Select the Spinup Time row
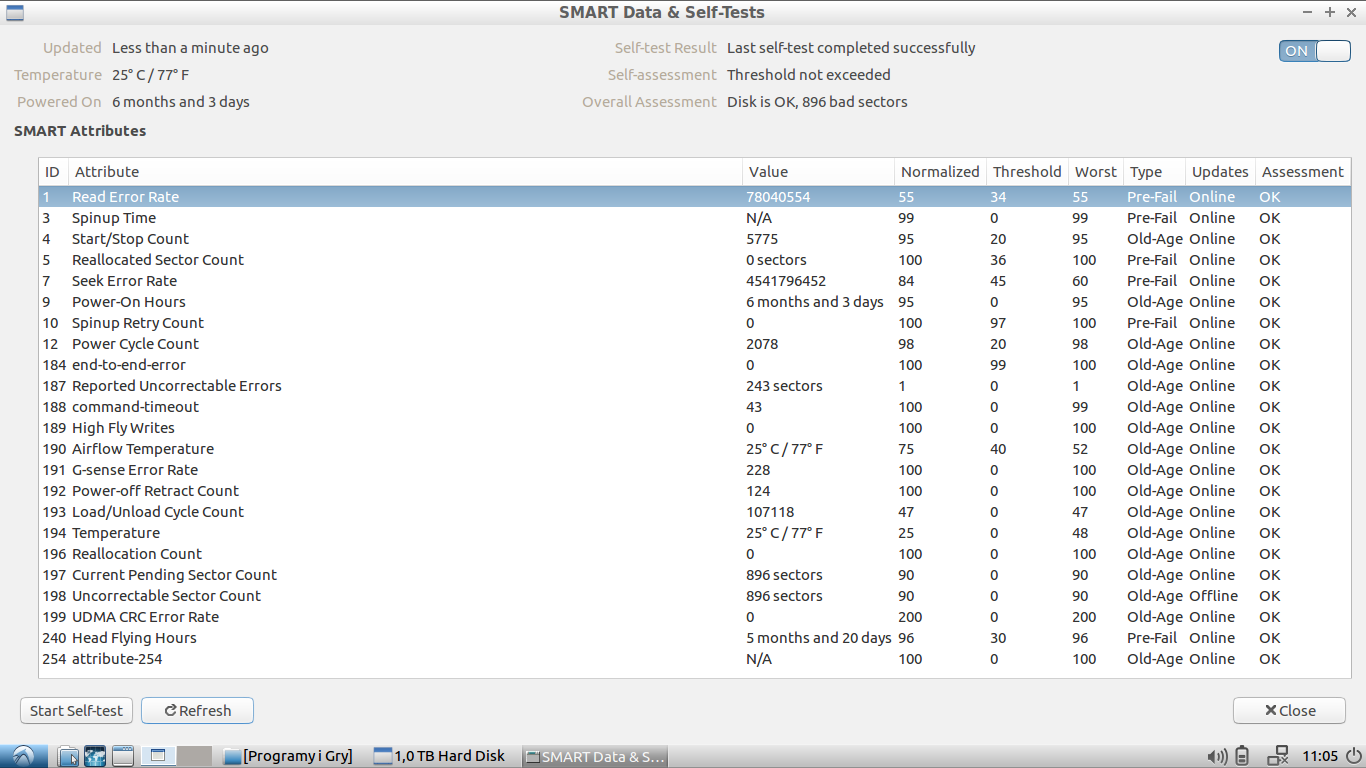 coord(694,218)
